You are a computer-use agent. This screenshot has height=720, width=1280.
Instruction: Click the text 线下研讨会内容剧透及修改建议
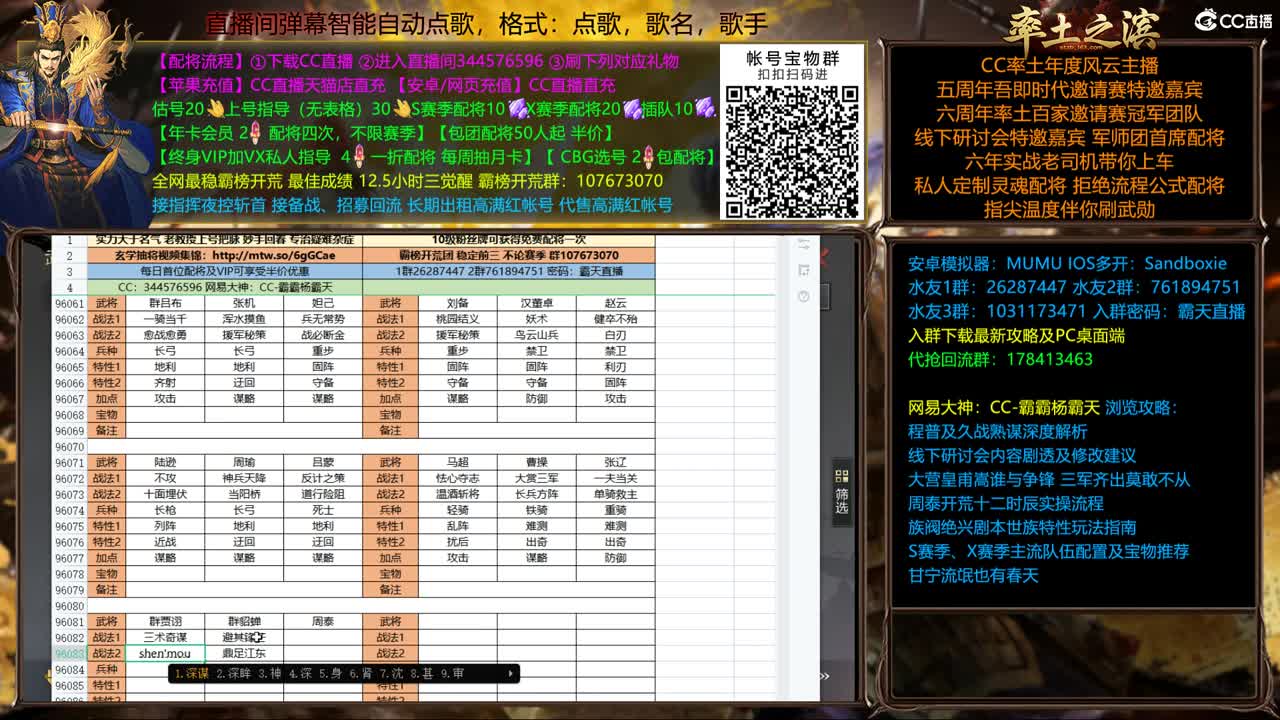coord(1022,455)
